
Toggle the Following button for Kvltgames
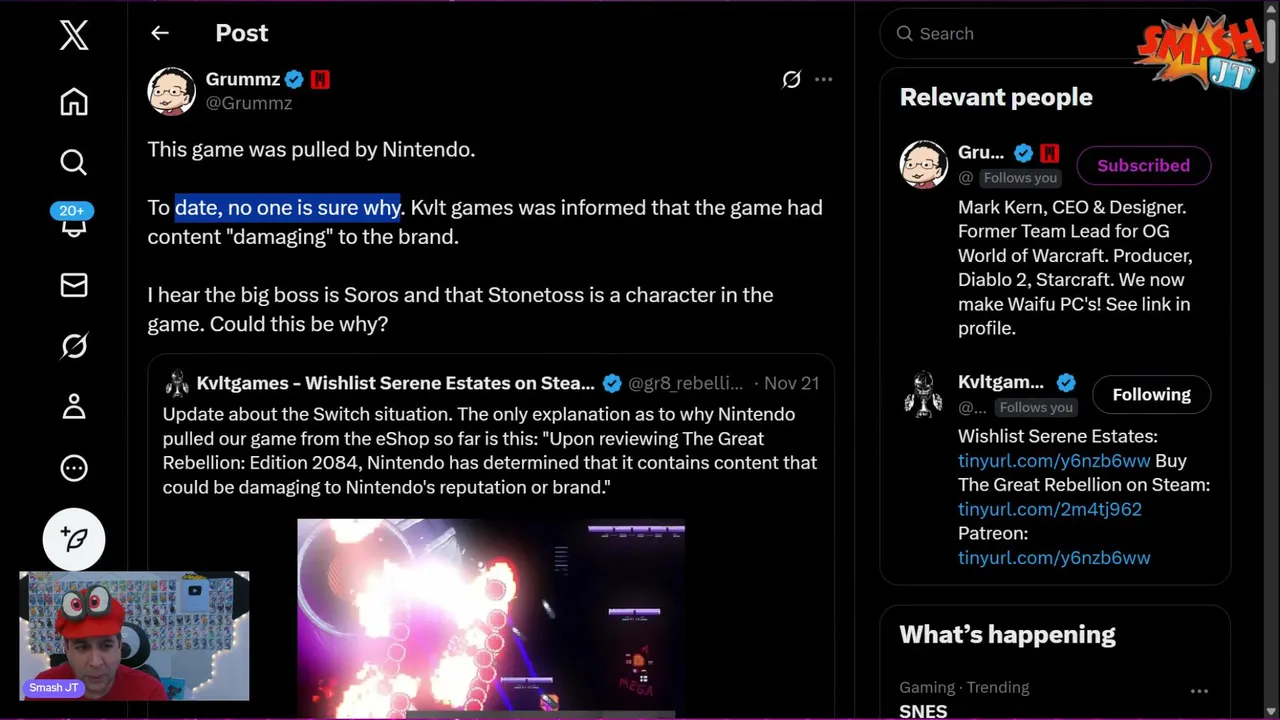(1151, 395)
